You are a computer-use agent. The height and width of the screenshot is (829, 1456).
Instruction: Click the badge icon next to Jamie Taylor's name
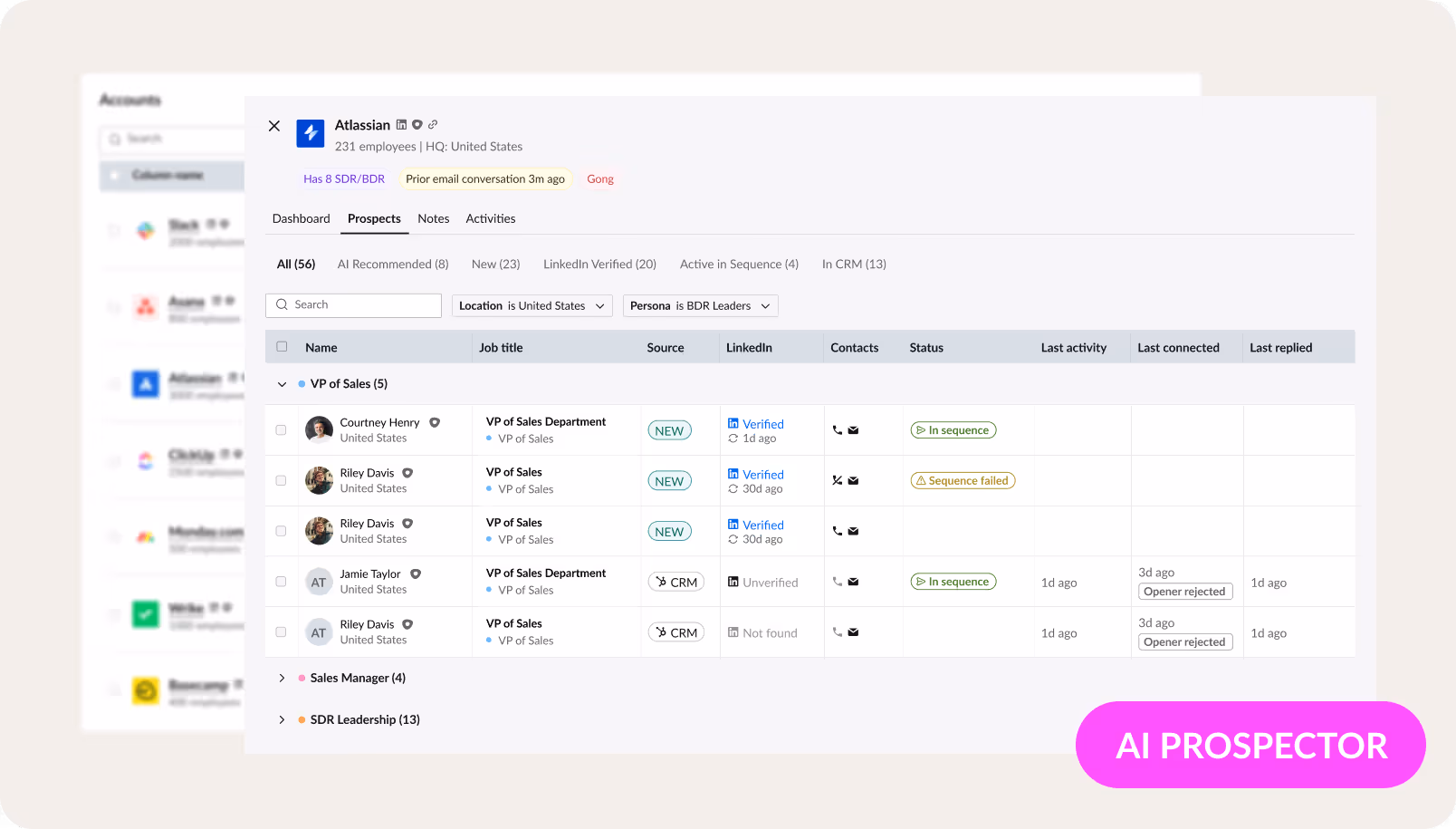pos(416,574)
